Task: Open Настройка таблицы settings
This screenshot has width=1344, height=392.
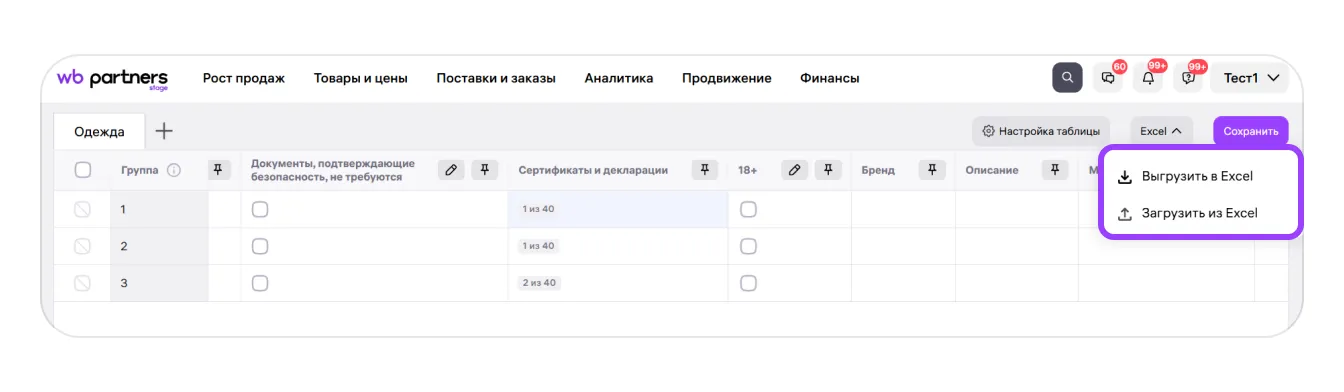Action: pos(1041,131)
